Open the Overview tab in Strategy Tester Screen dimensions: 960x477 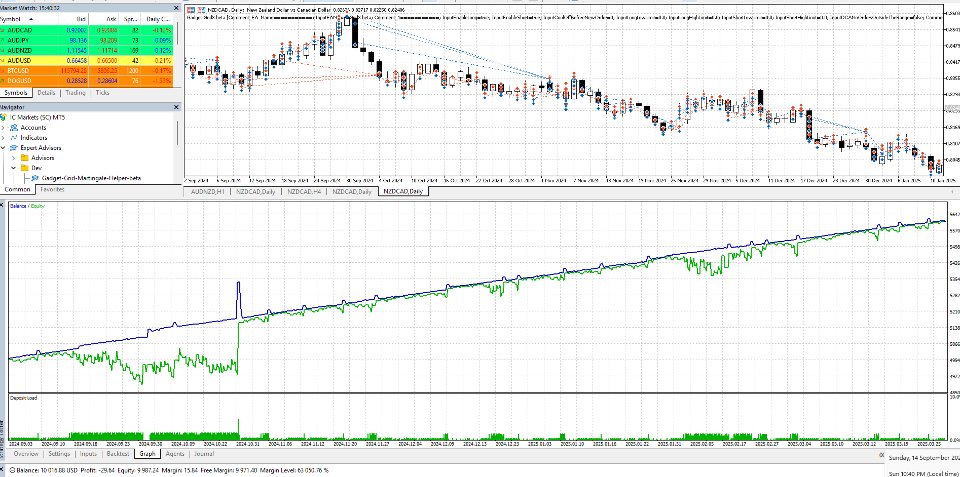pos(26,454)
